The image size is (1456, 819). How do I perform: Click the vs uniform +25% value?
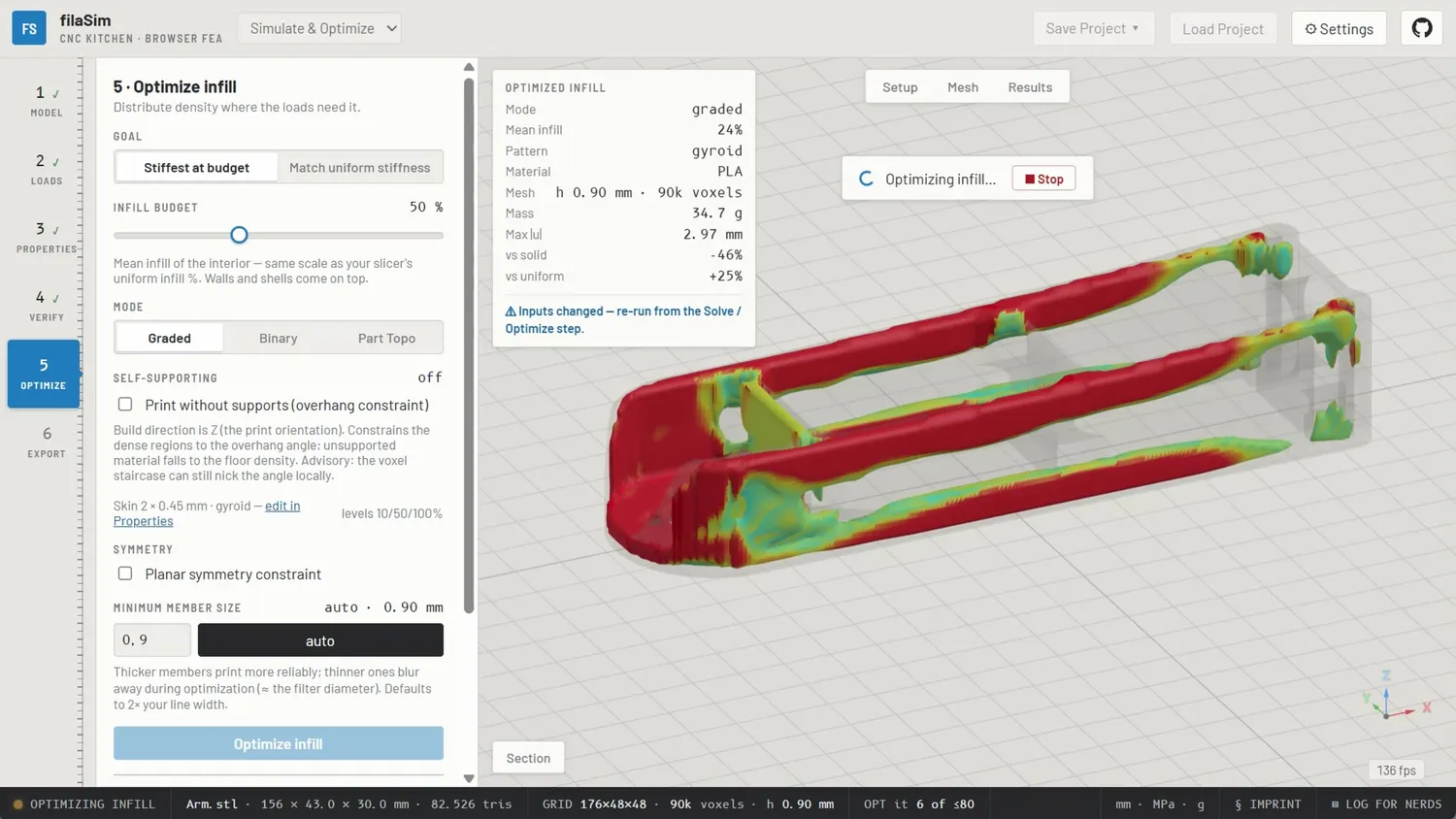(x=725, y=277)
